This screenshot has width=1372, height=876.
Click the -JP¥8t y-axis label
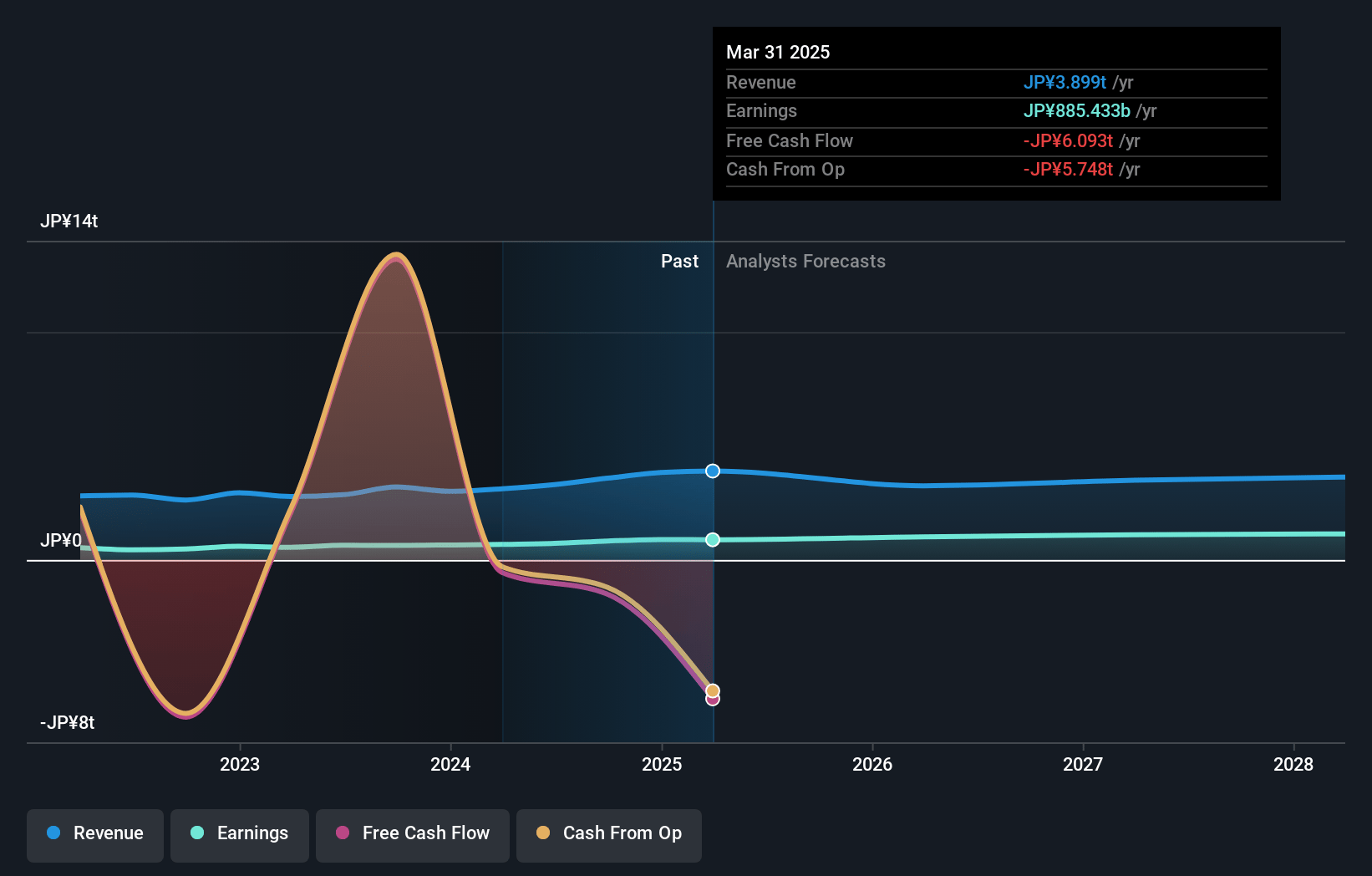coord(68,722)
